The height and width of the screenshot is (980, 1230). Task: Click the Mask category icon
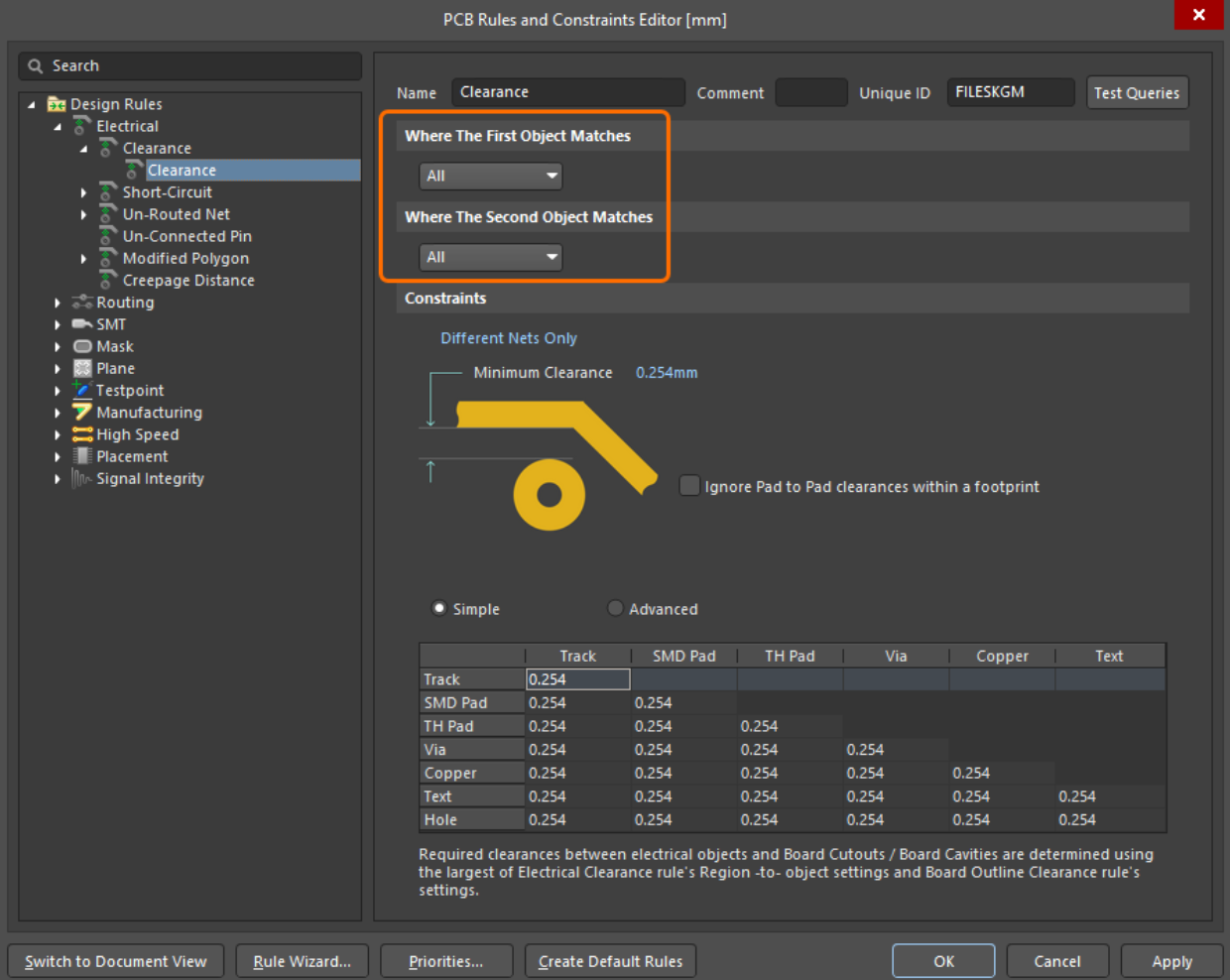tap(82, 346)
